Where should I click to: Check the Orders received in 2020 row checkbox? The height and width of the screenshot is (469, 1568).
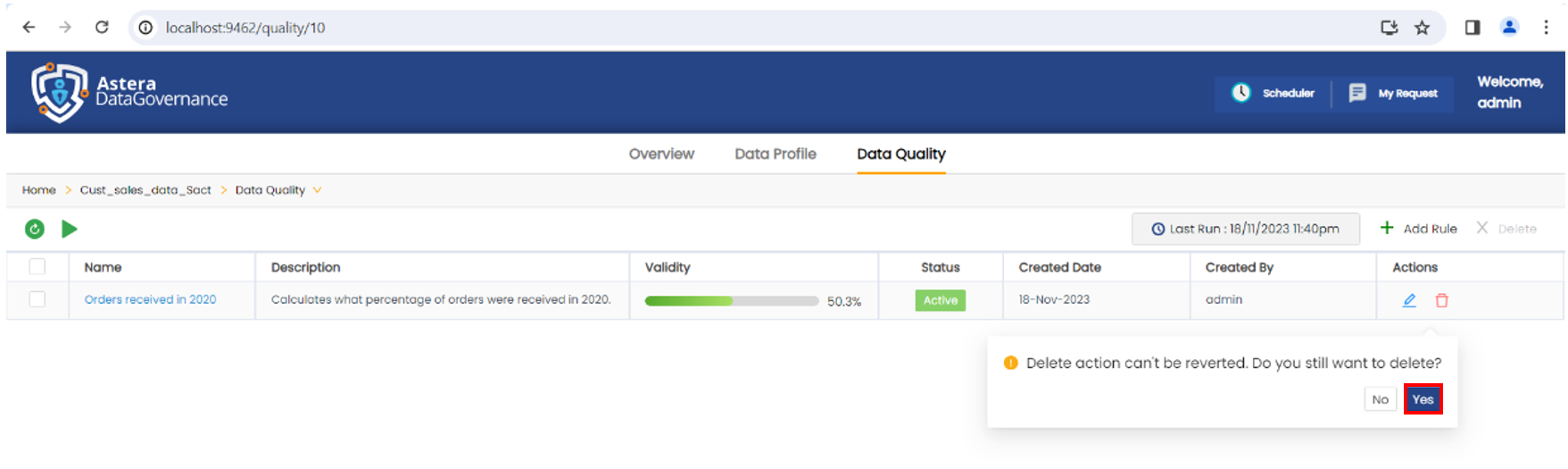pyautogui.click(x=37, y=299)
